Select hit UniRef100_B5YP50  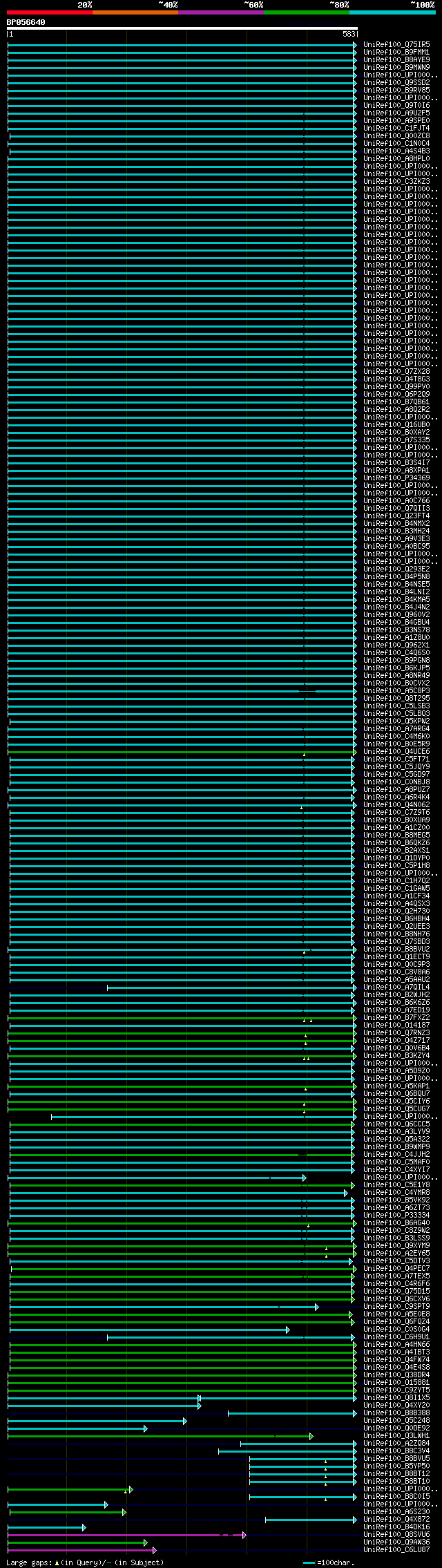click(x=396, y=1466)
